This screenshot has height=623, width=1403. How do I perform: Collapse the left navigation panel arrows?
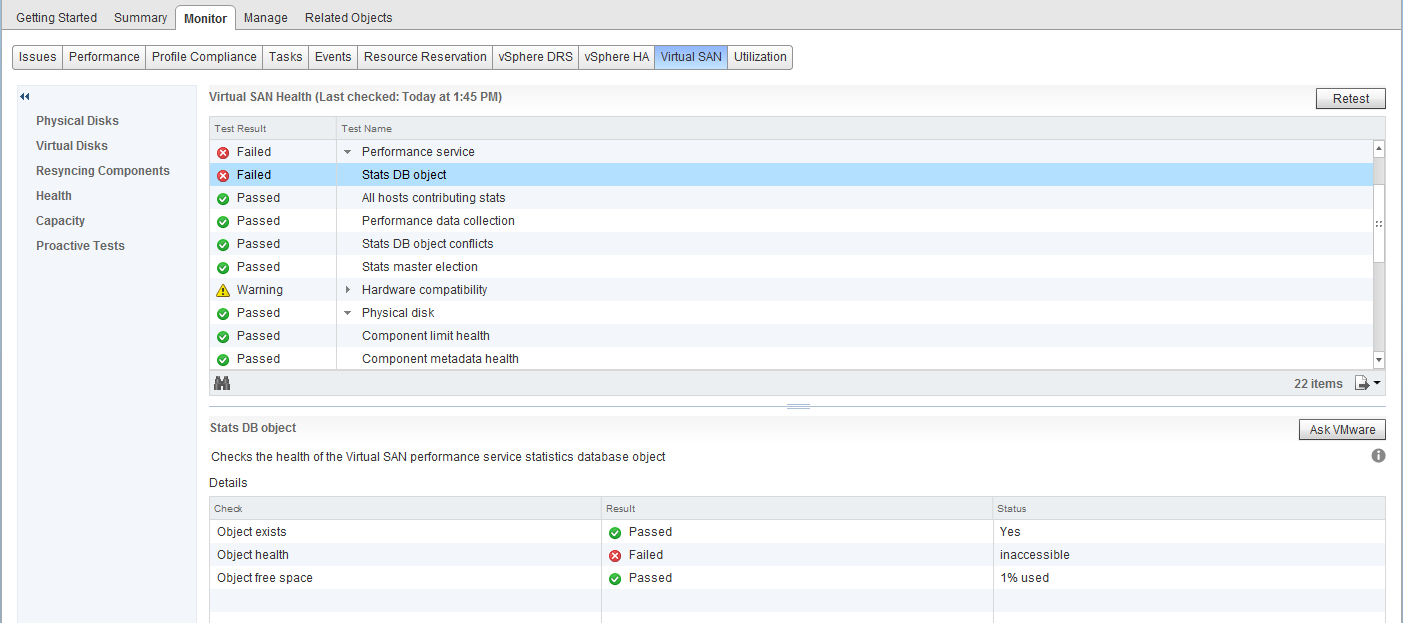click(x=25, y=97)
